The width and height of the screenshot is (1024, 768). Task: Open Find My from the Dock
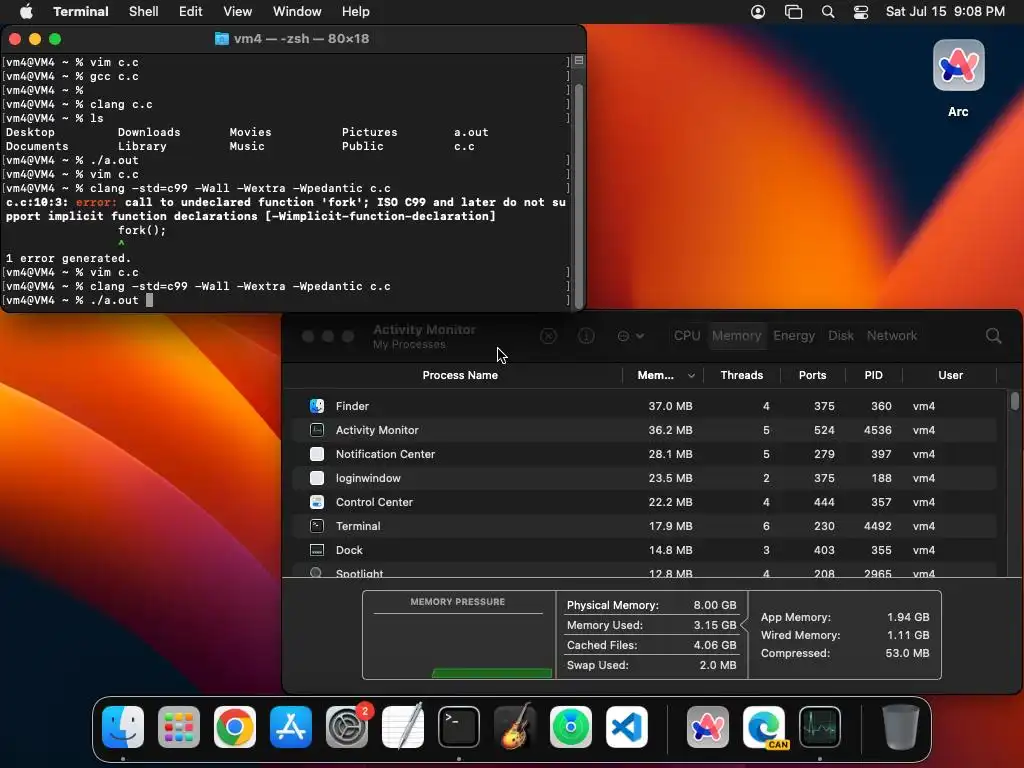coord(571,727)
